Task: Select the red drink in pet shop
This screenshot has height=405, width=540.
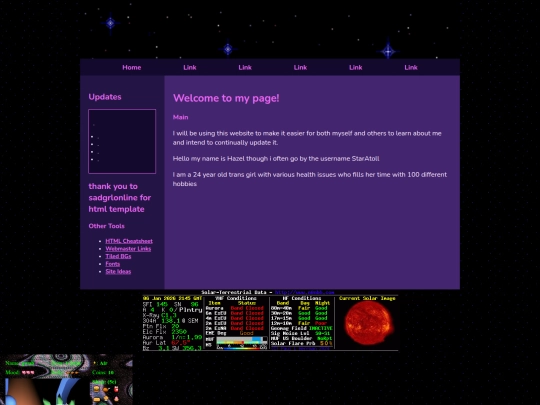Action: click(x=116, y=389)
